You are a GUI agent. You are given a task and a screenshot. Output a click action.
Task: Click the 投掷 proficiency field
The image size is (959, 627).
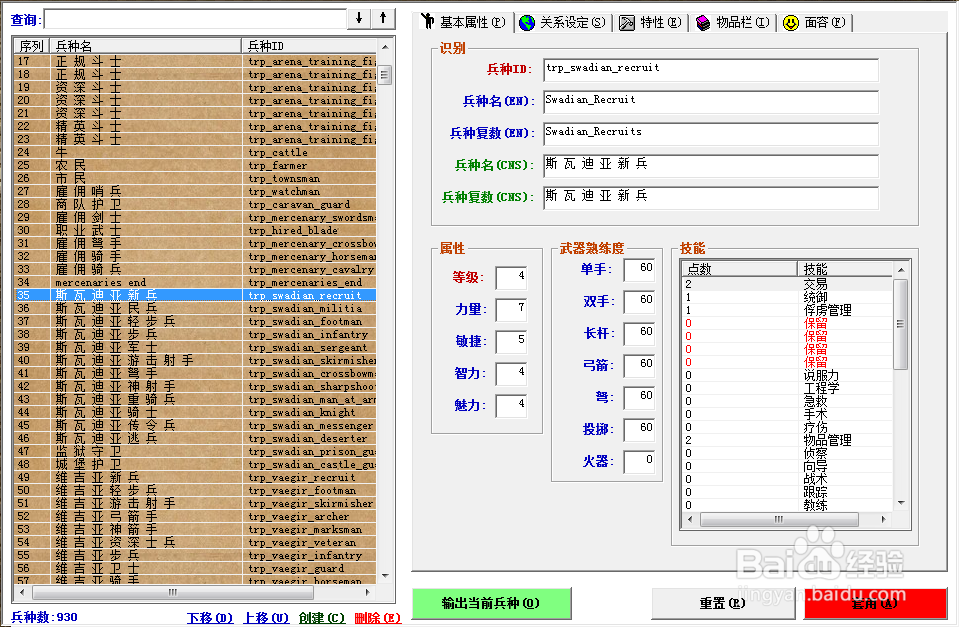[639, 429]
